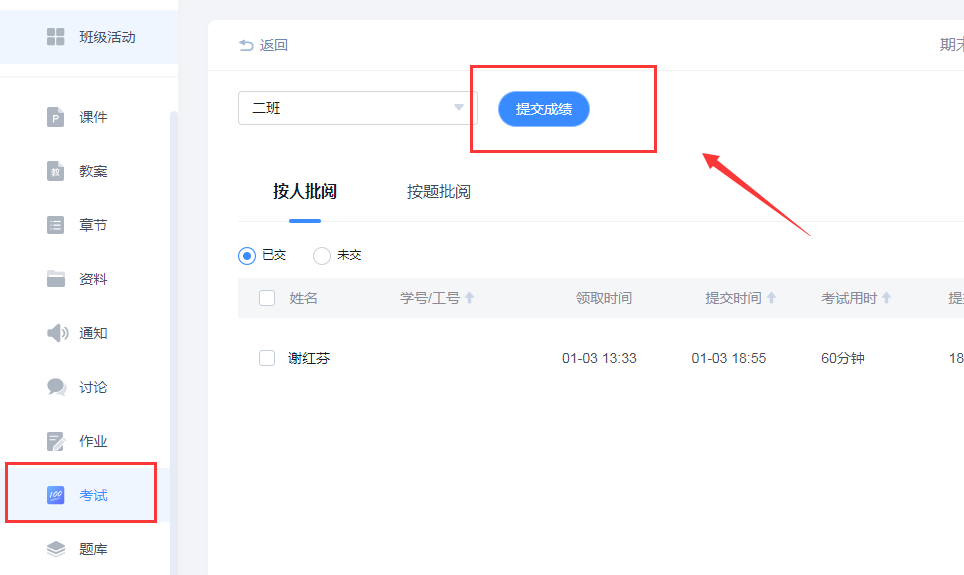Image resolution: width=964 pixels, height=575 pixels.
Task: Open the 讨论 chat bubble icon
Action: pyautogui.click(x=56, y=387)
